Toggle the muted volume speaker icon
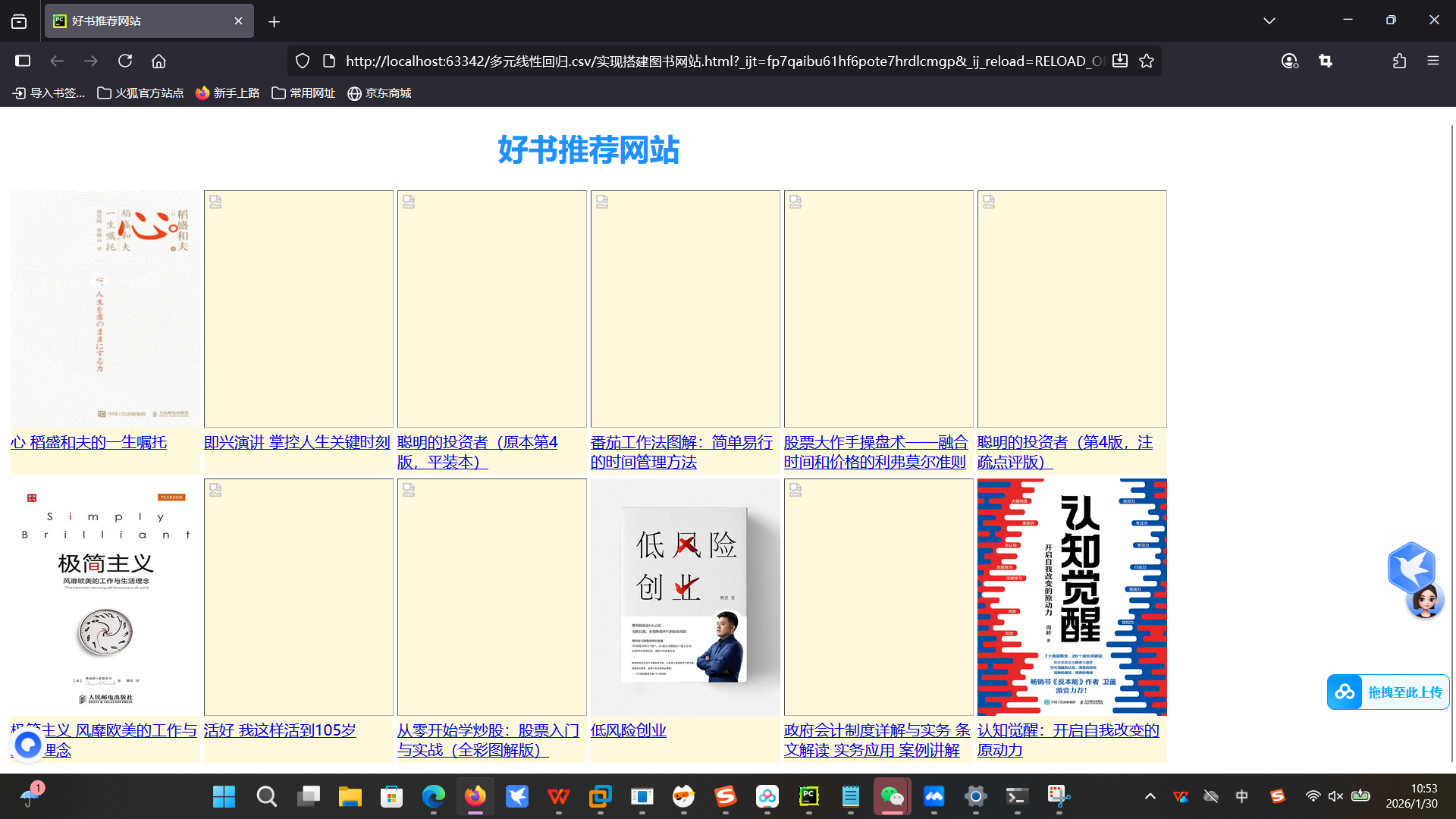Image resolution: width=1456 pixels, height=819 pixels. 1335,796
